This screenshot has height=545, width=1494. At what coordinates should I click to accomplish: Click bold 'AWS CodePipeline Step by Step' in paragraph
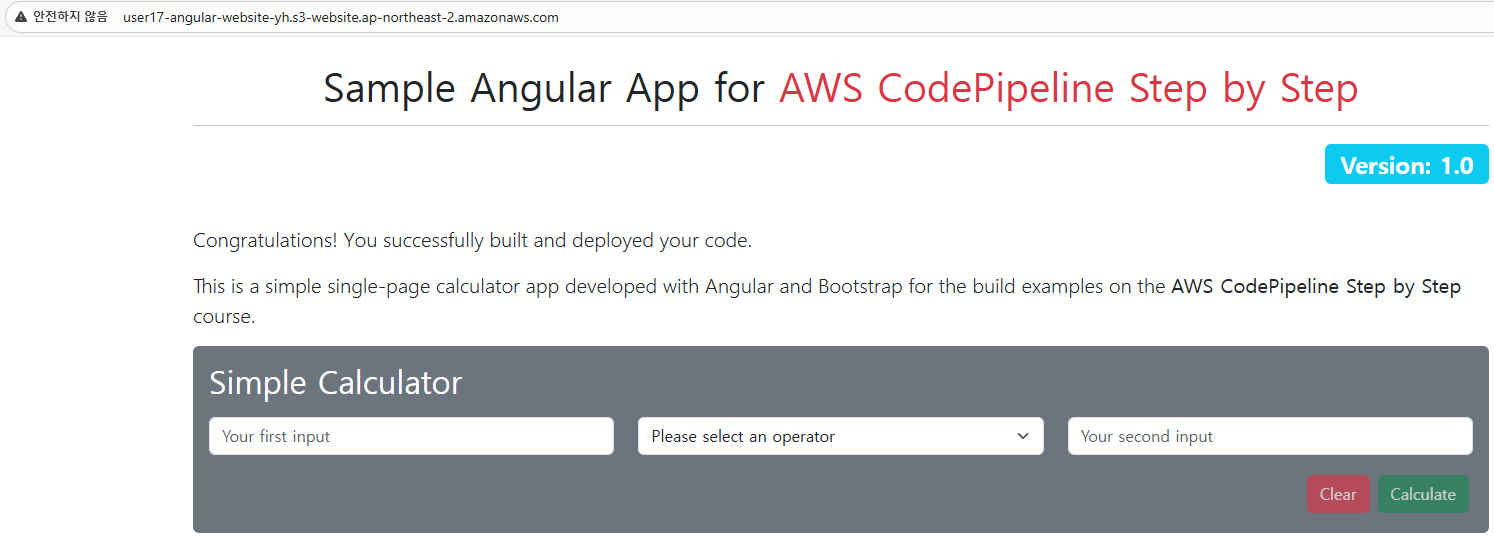1316,287
